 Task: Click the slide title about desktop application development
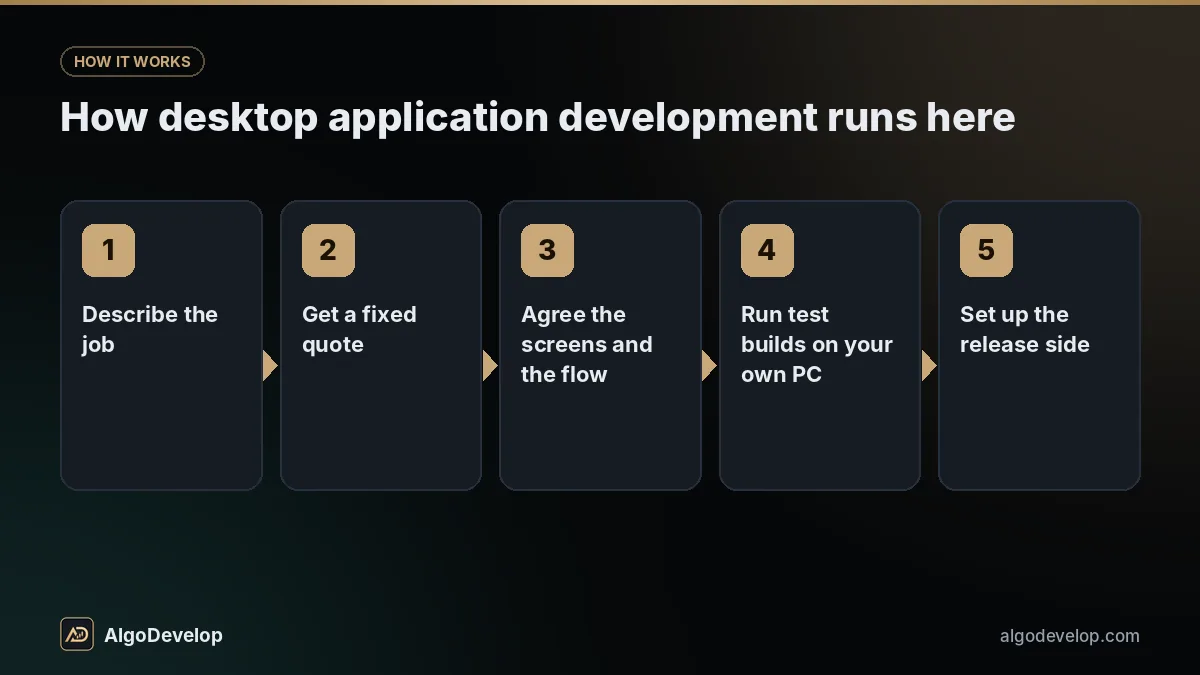[x=538, y=117]
